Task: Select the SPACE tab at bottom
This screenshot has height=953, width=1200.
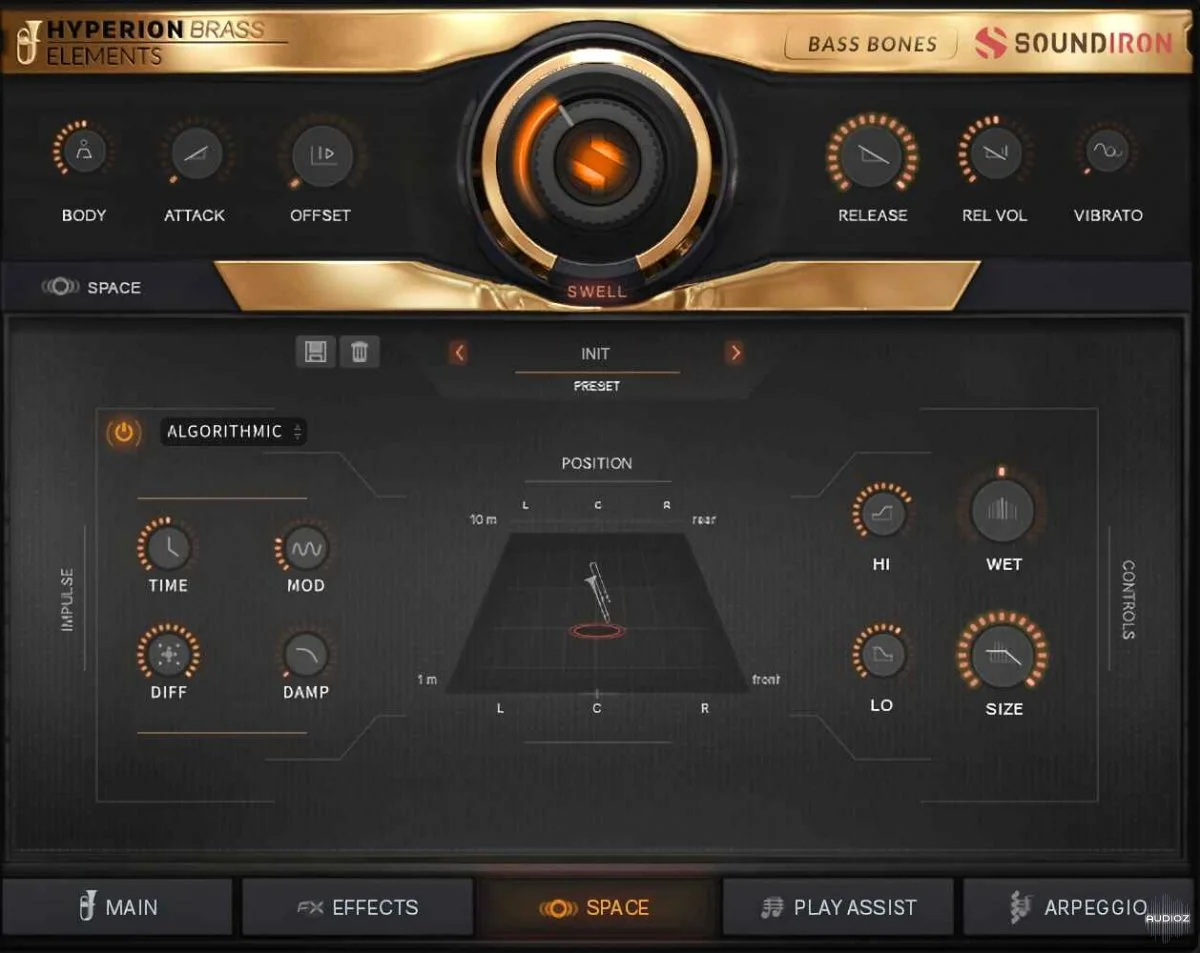Action: click(597, 907)
